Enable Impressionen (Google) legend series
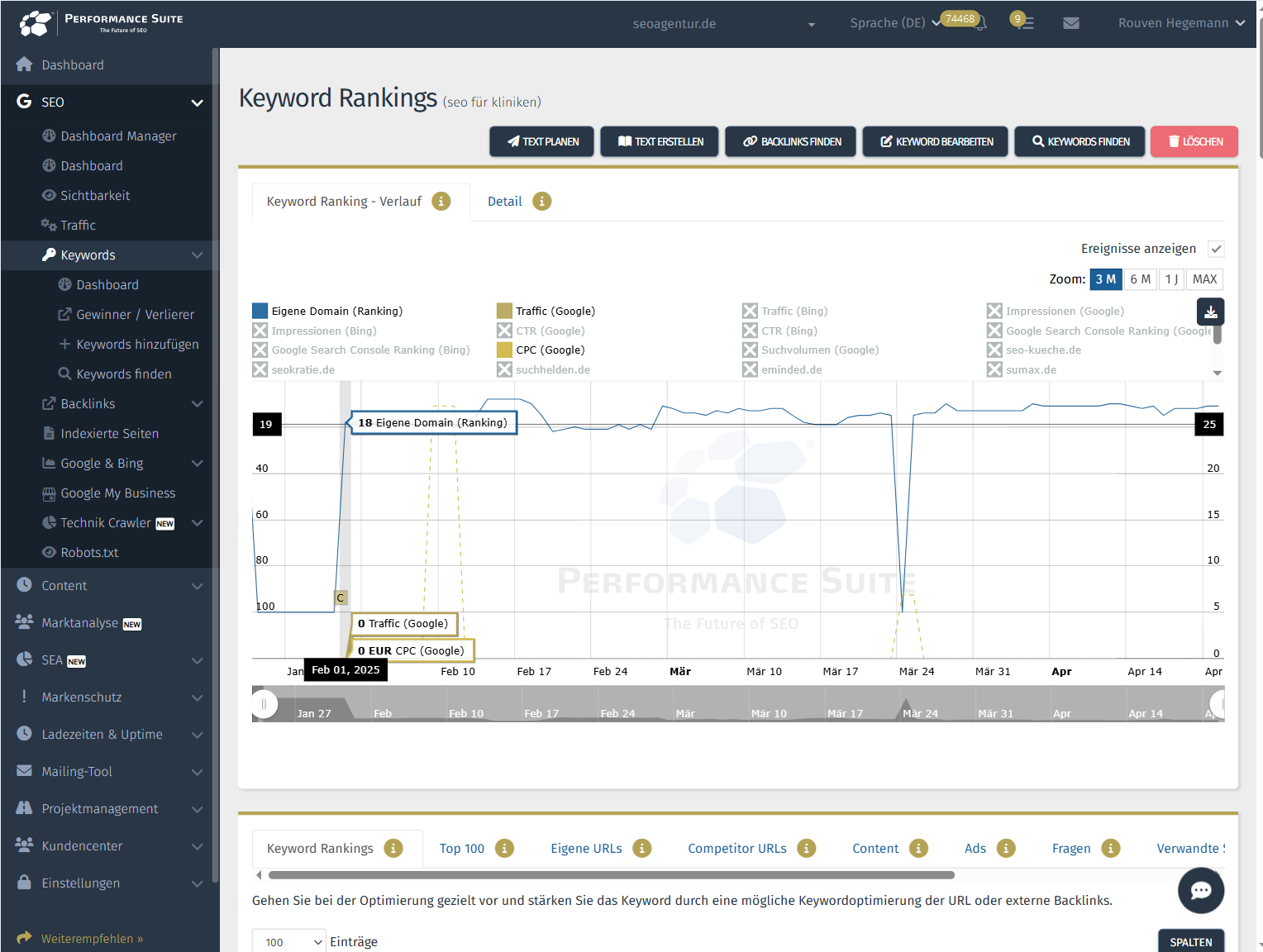The height and width of the screenshot is (952, 1263). pyautogui.click(x=1056, y=312)
